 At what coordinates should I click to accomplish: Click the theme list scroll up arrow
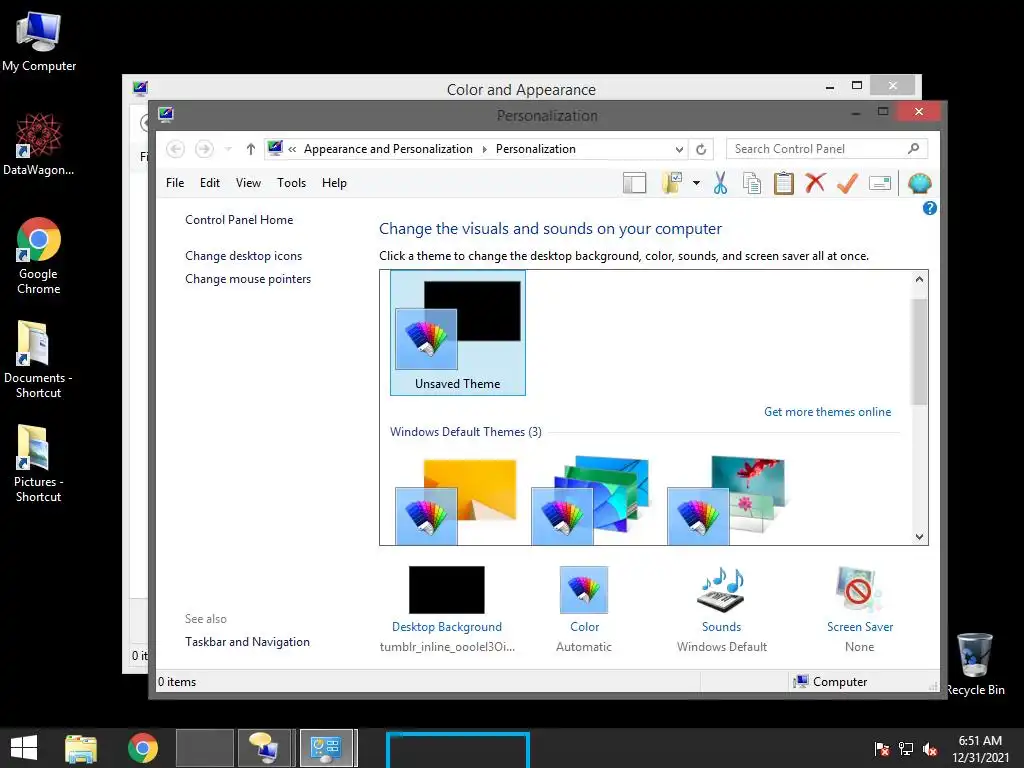(920, 280)
